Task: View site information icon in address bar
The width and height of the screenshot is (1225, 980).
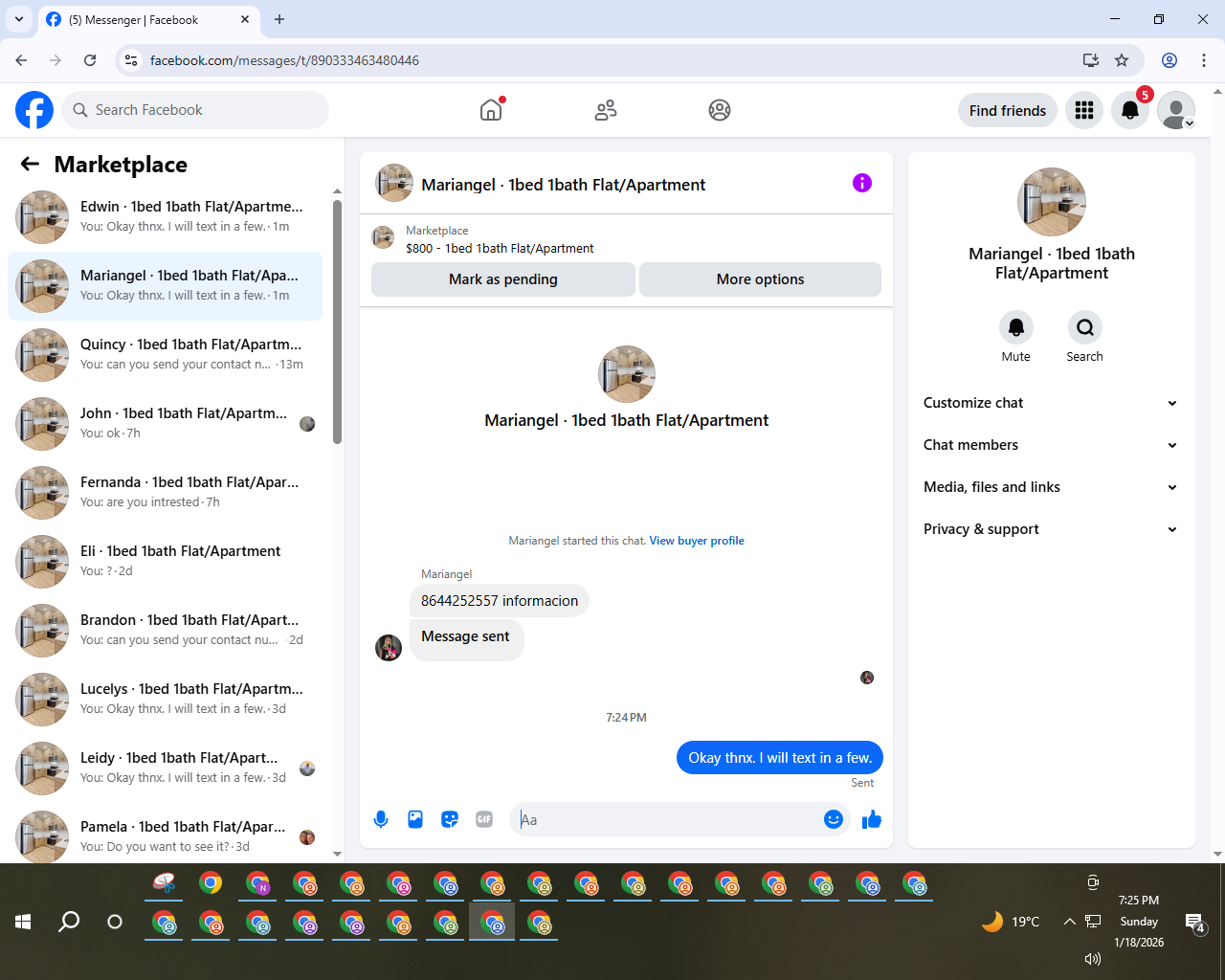Action: [x=132, y=60]
